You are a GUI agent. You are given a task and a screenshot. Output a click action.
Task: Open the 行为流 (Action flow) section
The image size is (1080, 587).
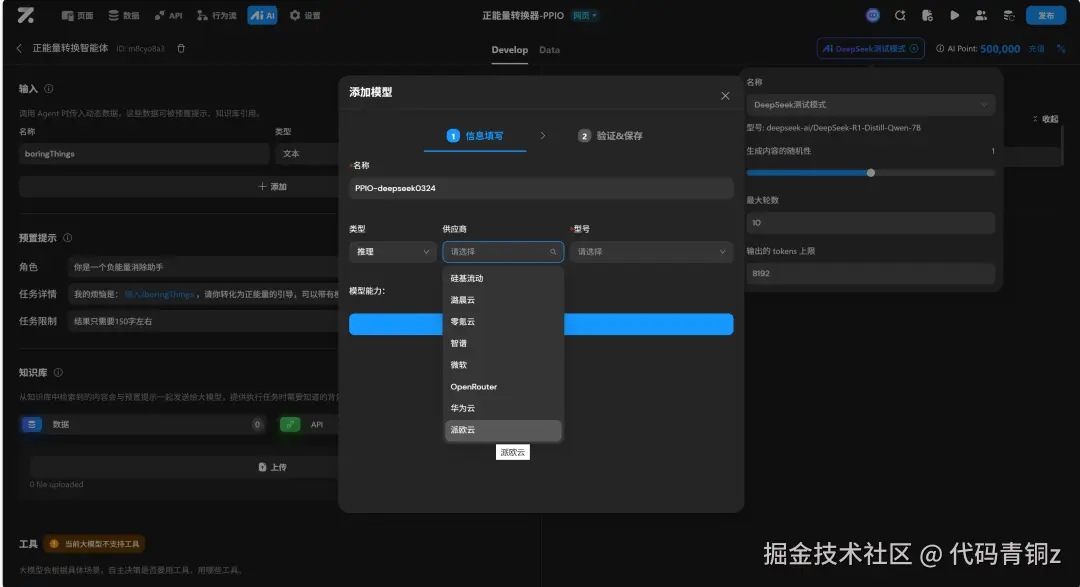216,15
